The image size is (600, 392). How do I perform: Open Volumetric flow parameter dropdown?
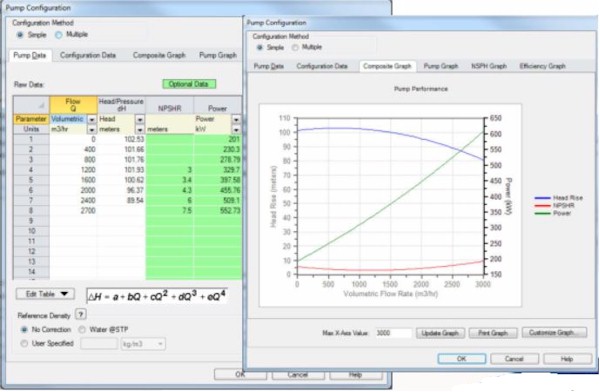[92, 119]
